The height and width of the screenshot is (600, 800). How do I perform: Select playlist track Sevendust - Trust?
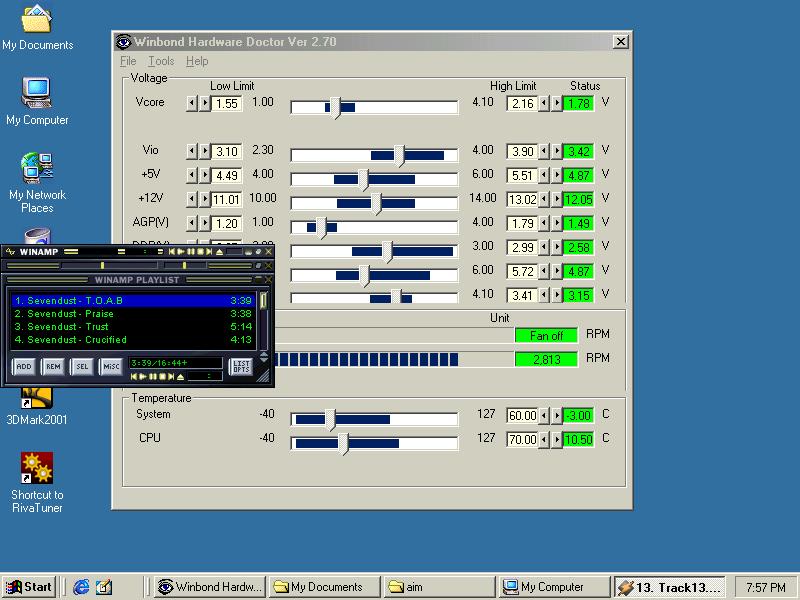coord(133,327)
